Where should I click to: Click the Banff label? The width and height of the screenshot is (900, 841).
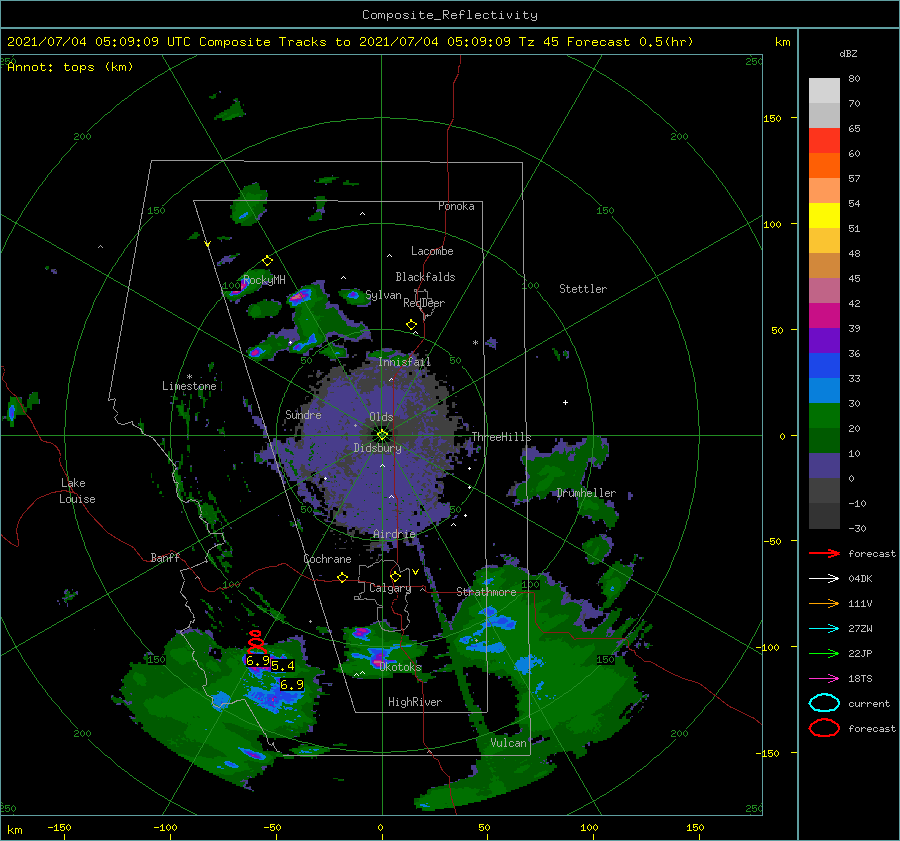[165, 557]
